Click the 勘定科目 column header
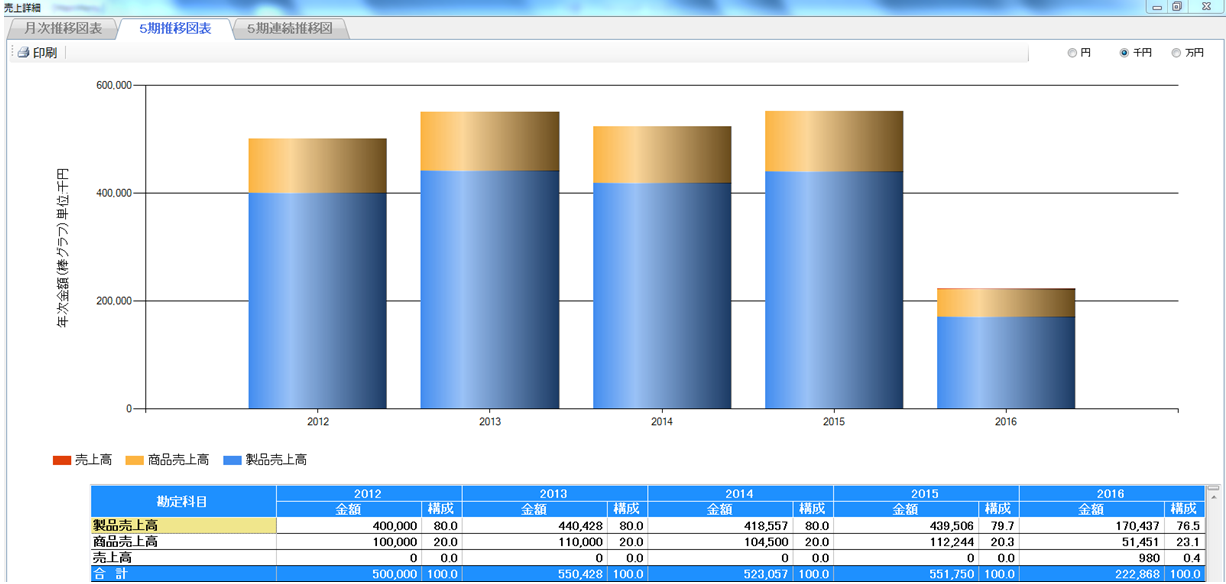This screenshot has height=584, width=1226. 183,501
